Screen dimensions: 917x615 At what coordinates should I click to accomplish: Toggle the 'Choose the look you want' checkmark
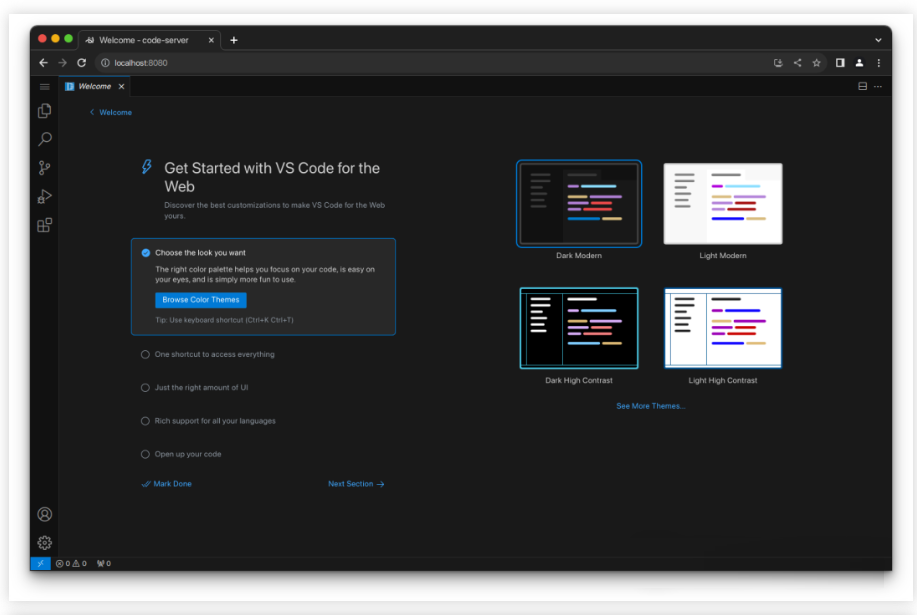(146, 253)
